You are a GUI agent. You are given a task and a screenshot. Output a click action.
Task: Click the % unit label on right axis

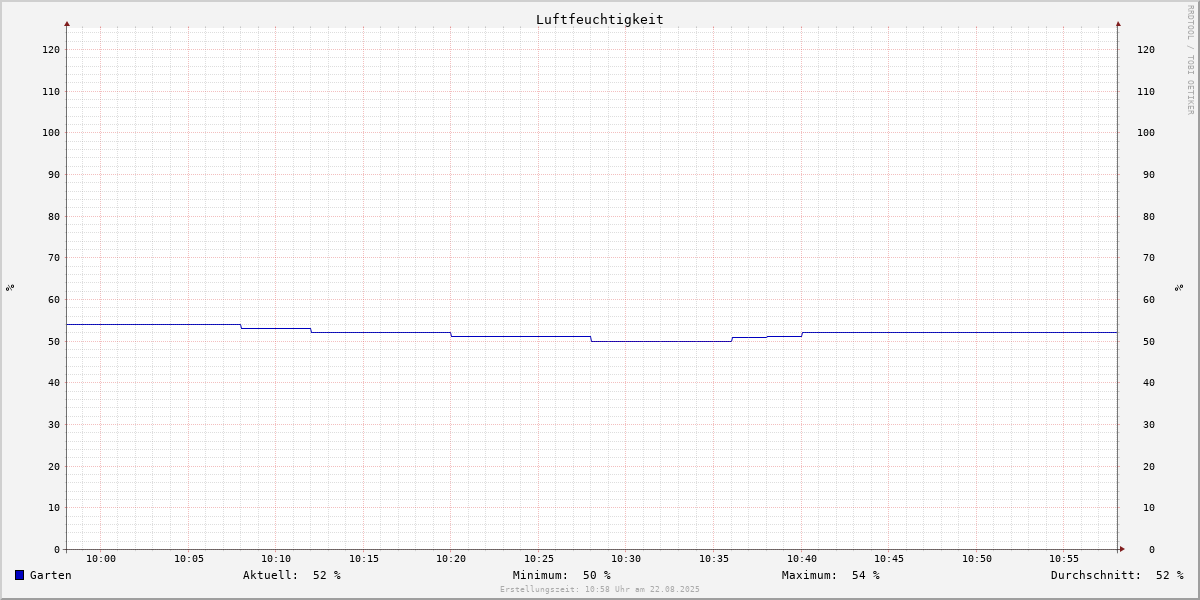pos(1179,287)
